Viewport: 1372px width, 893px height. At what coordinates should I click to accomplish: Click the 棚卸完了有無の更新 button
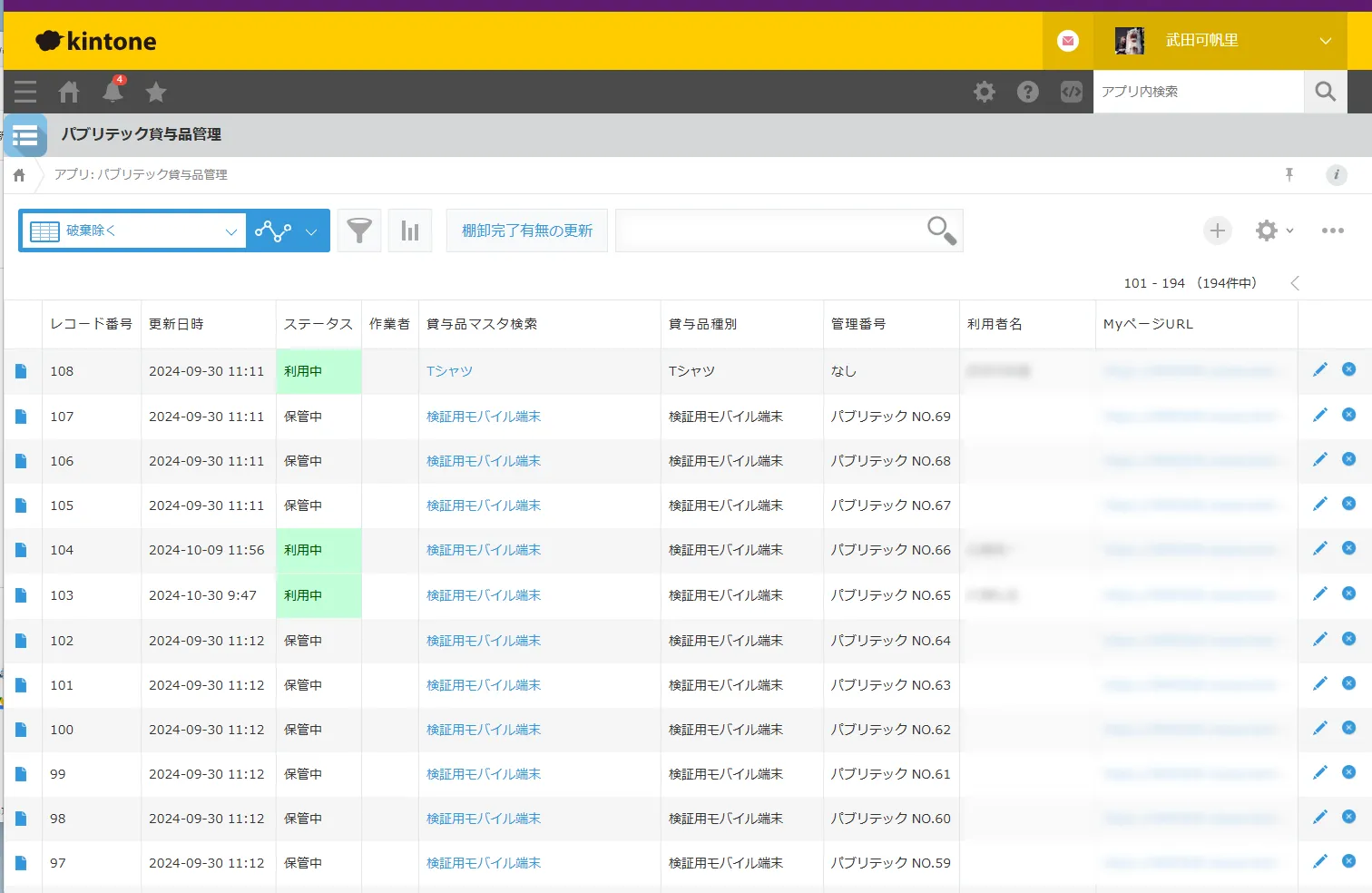pyautogui.click(x=526, y=231)
